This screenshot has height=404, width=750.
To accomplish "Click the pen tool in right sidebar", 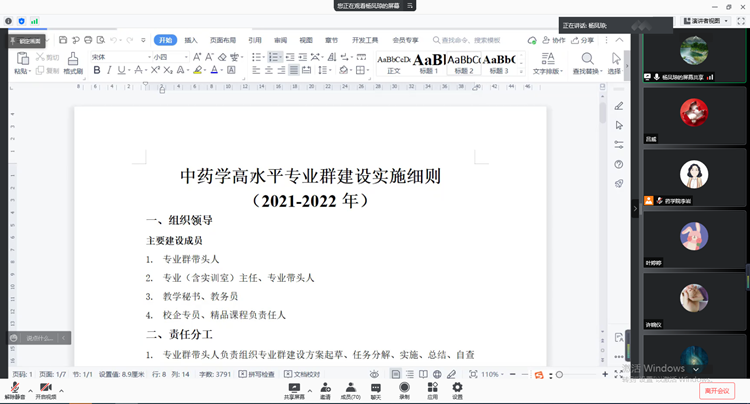I will [619, 106].
